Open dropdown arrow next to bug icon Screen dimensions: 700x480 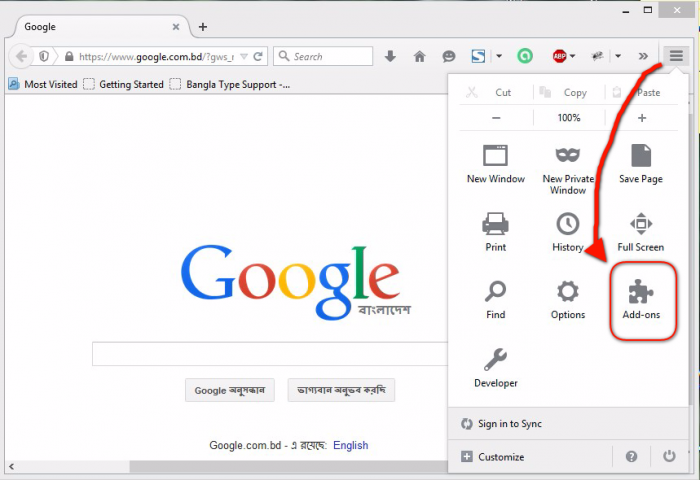618,56
